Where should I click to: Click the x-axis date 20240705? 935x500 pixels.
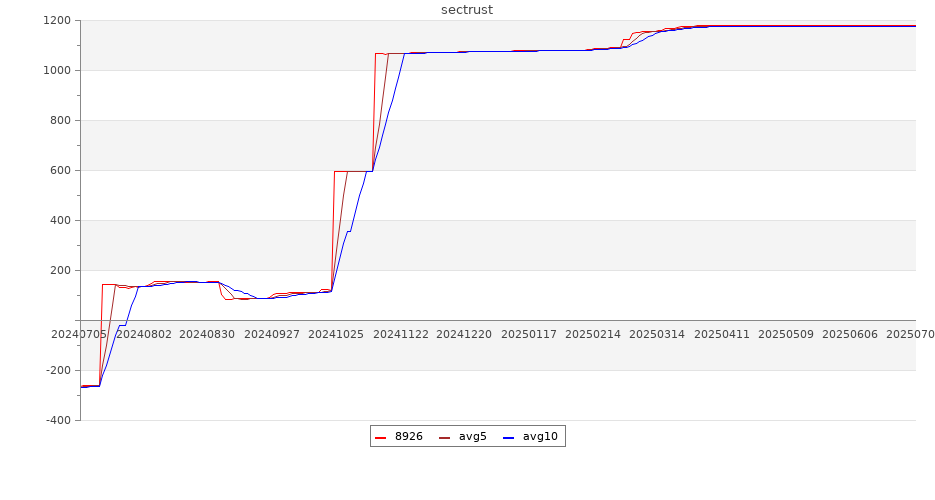[x=79, y=334]
